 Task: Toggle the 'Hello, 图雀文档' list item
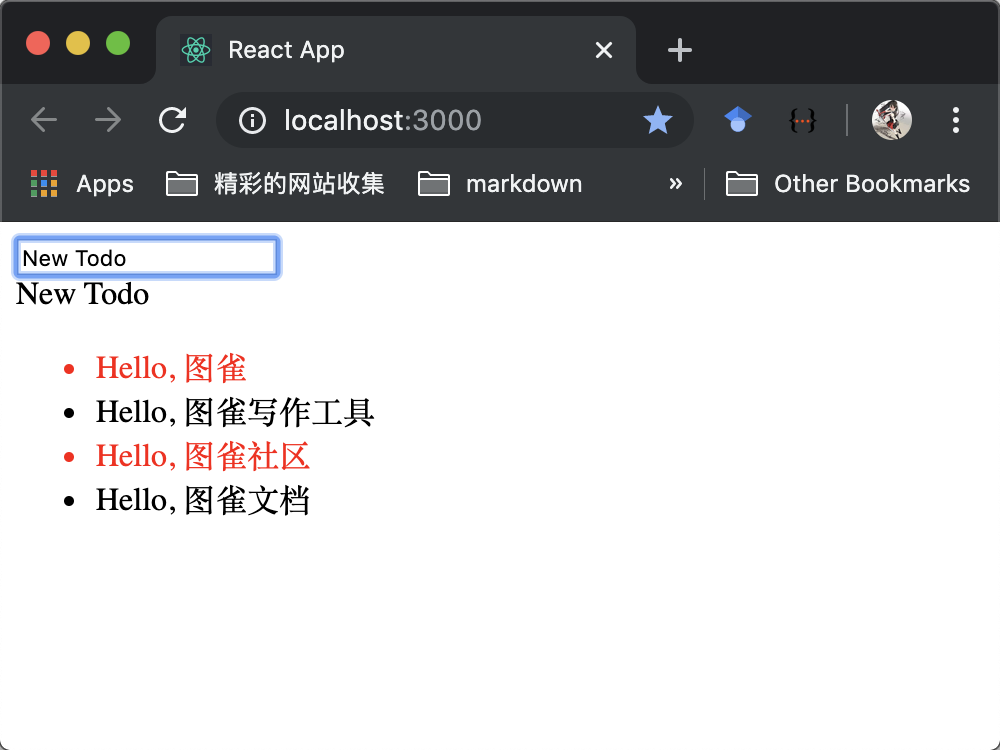pyautogui.click(x=203, y=499)
